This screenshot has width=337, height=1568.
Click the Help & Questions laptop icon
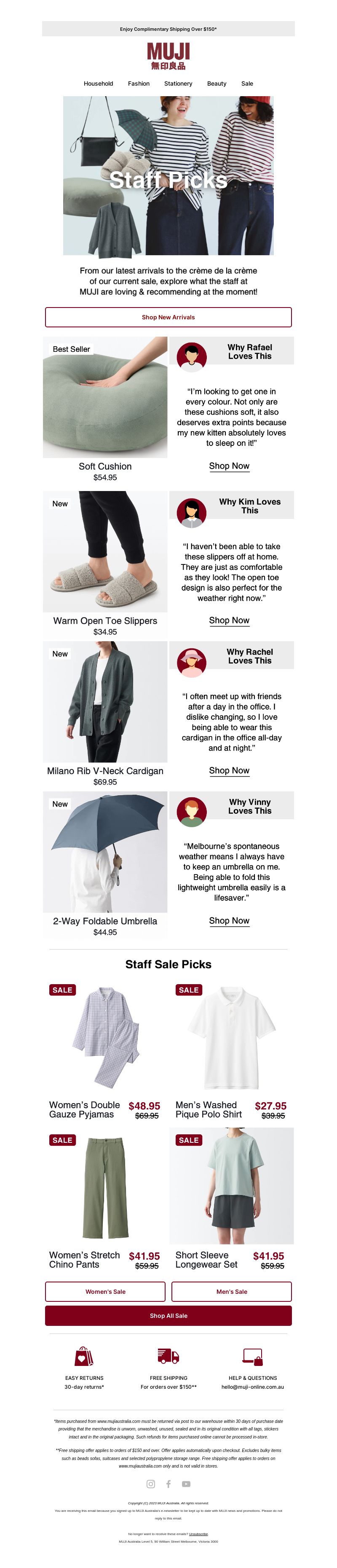pyautogui.click(x=252, y=1356)
